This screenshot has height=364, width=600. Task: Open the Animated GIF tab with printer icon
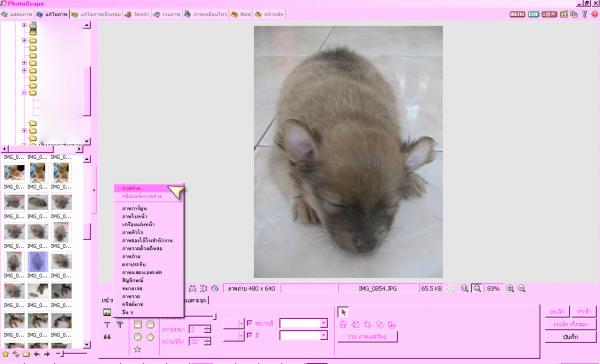pos(205,14)
